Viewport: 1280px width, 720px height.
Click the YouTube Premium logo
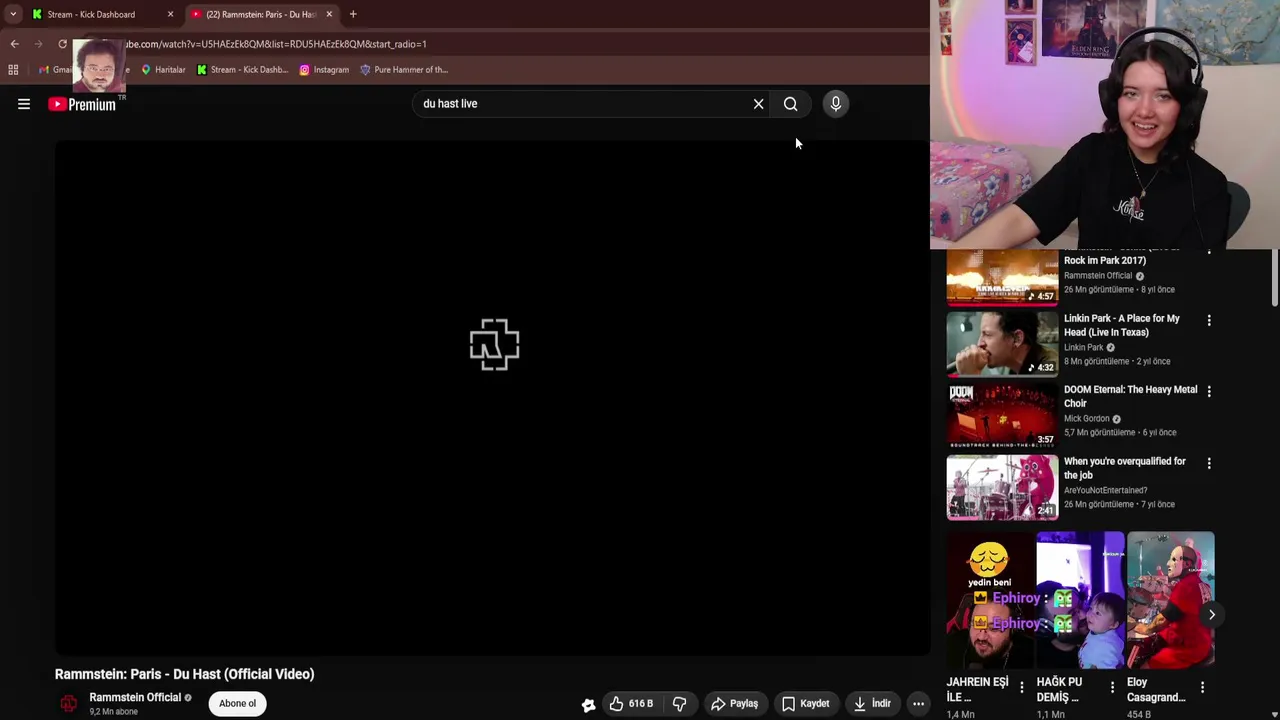pos(82,104)
